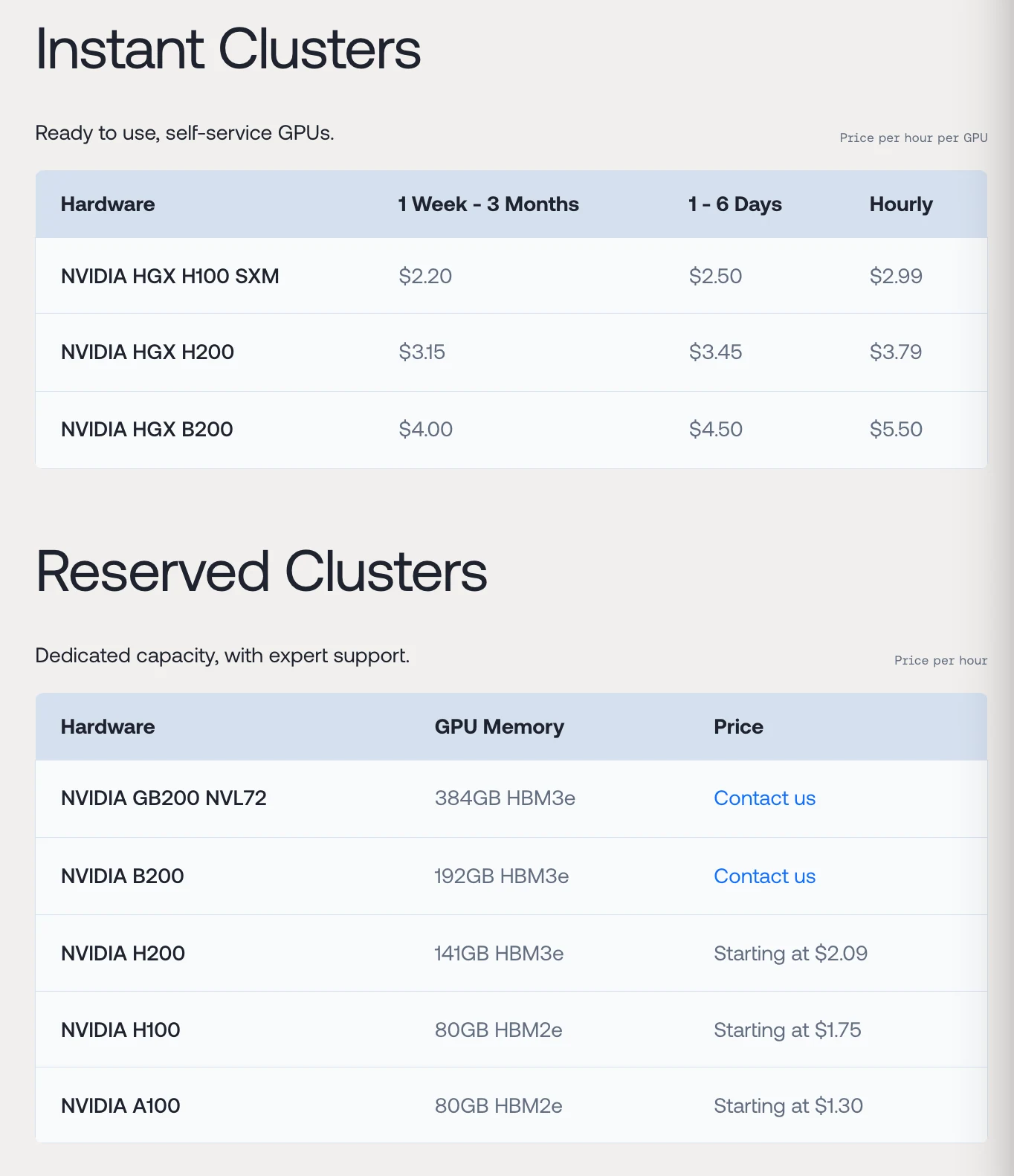Click the "Starting at $1.75" price

coord(787,1030)
